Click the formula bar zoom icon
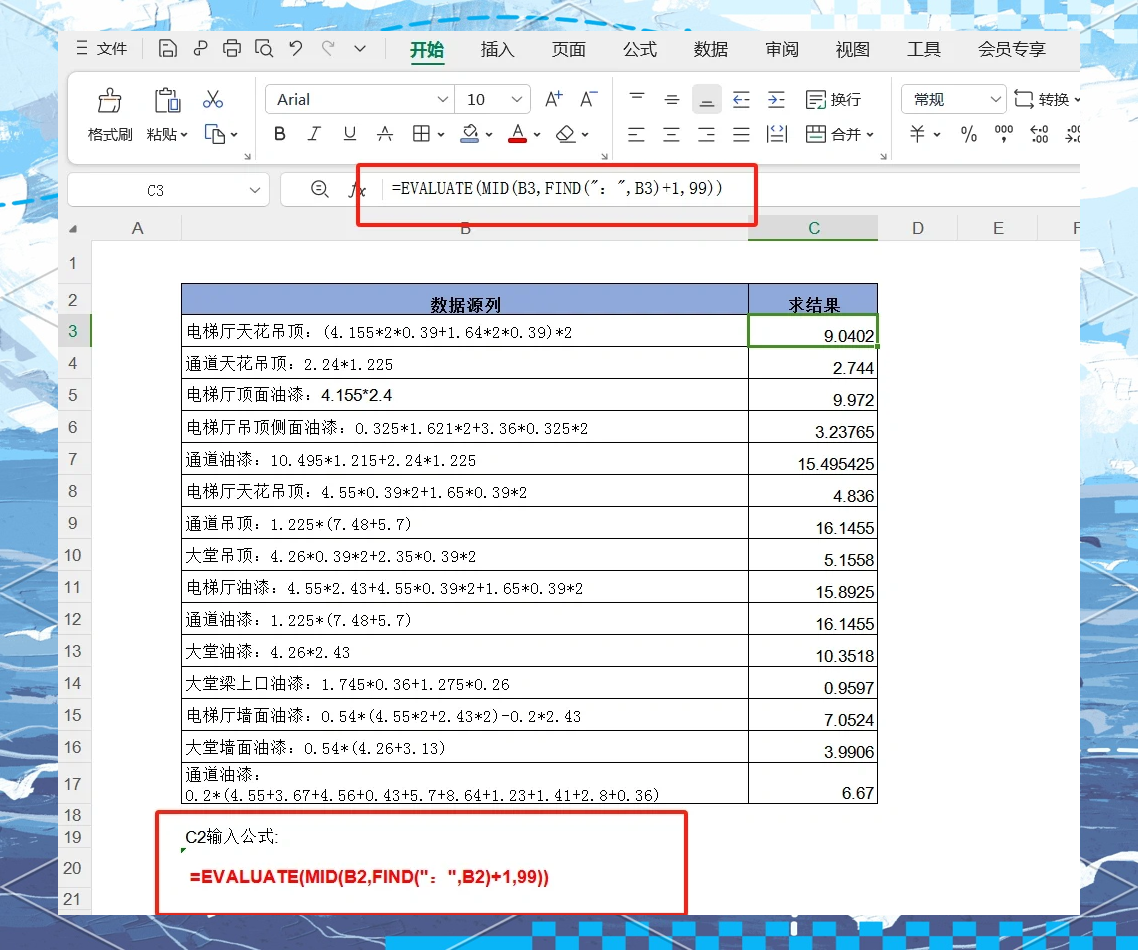Screen dimensions: 1138x950 [x=320, y=189]
